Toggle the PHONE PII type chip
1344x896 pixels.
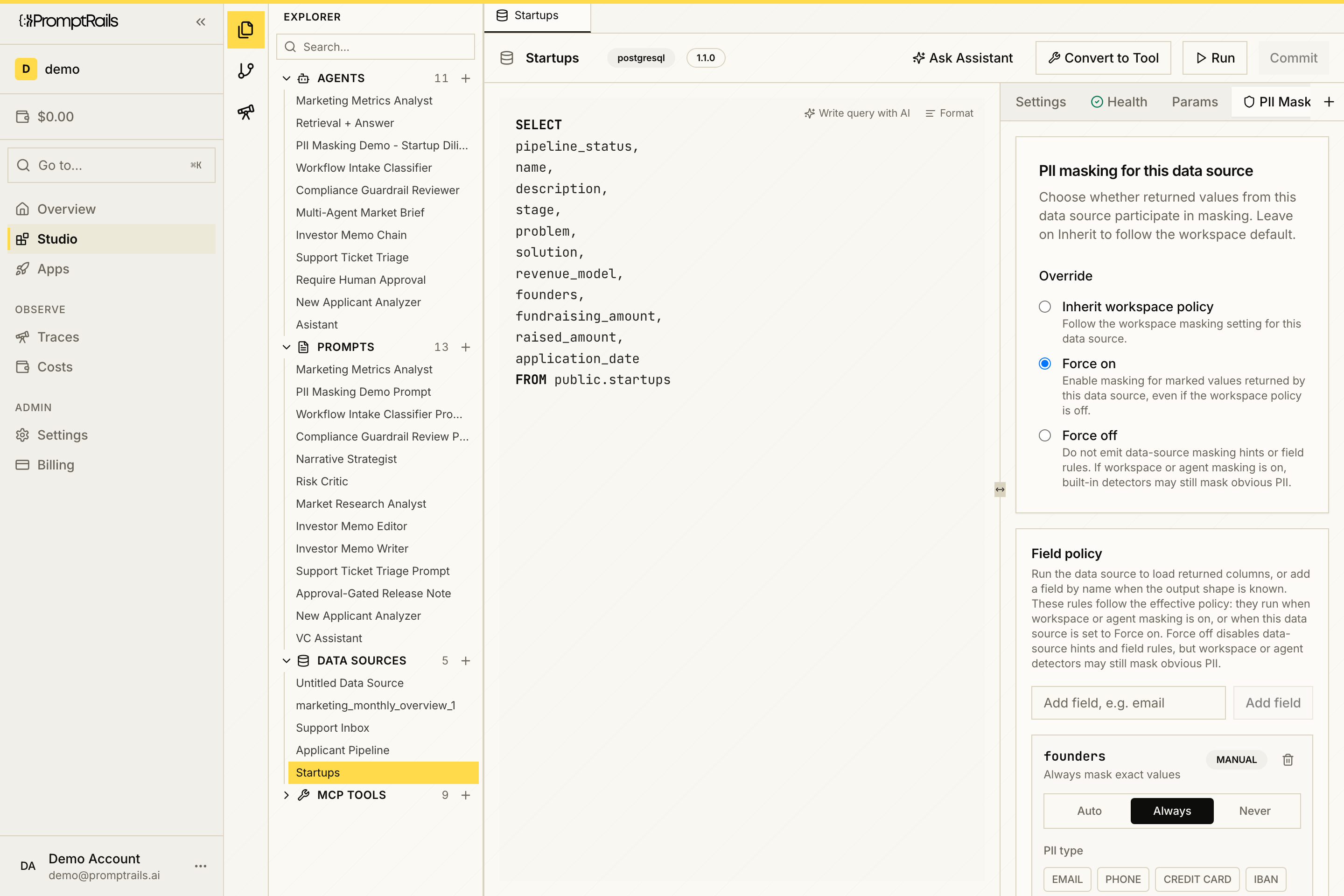[1123, 879]
